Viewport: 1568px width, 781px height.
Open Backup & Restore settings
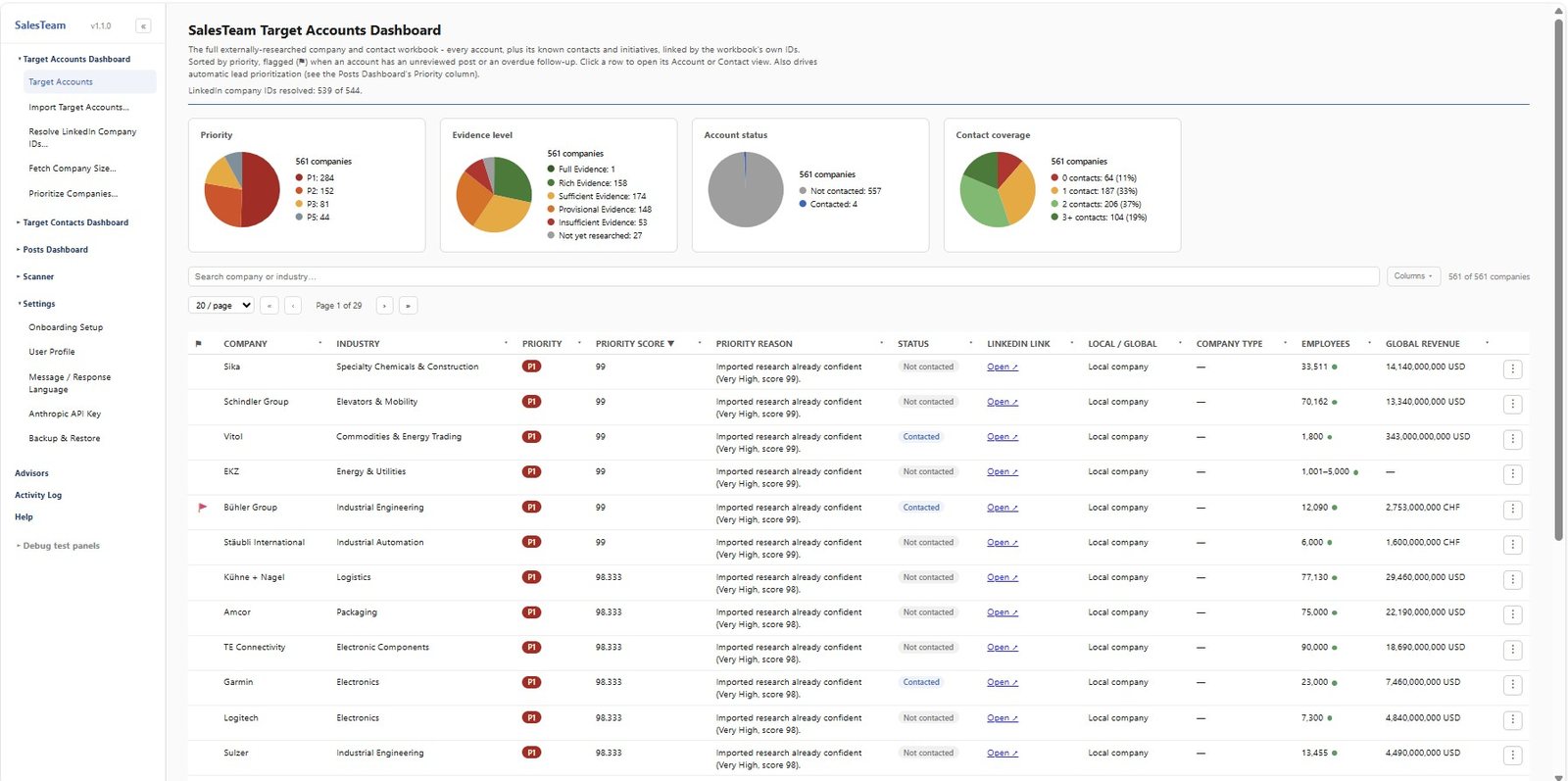tap(65, 438)
